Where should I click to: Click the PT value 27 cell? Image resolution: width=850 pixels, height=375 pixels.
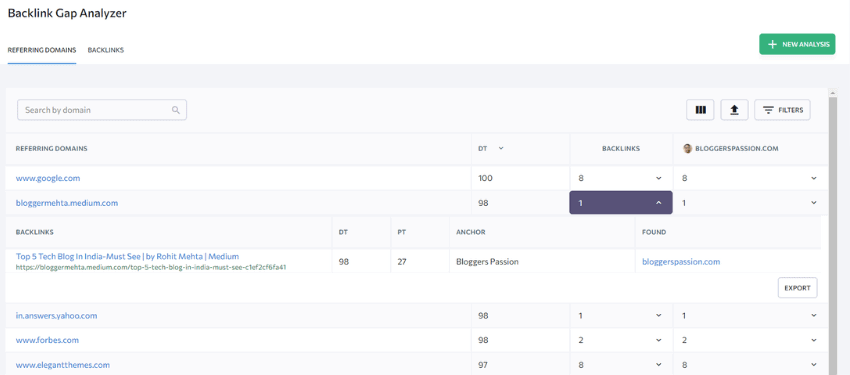403,262
